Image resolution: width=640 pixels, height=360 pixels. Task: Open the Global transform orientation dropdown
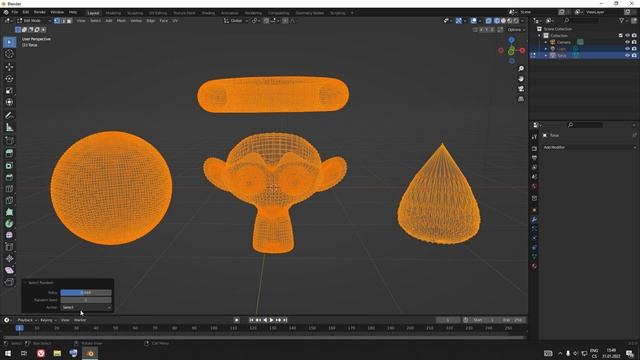236,20
